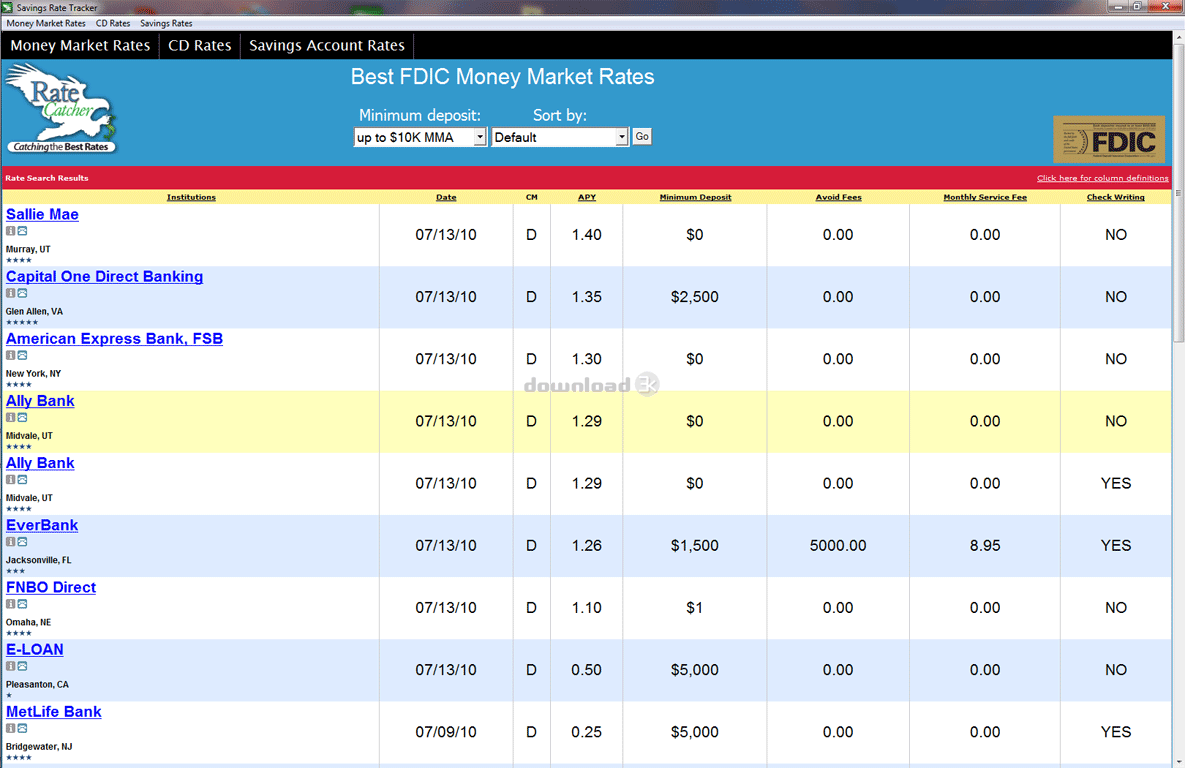
Task: Click the info icon under EverBank
Action: tap(11, 541)
